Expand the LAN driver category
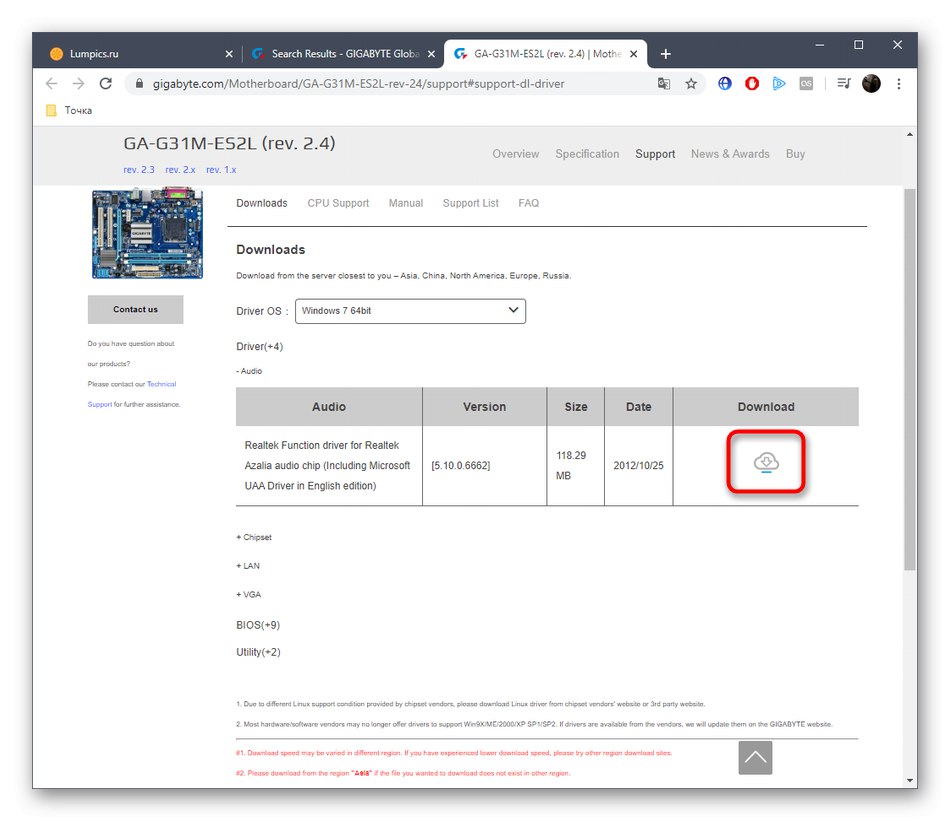This screenshot has width=950, height=821. [x=248, y=566]
